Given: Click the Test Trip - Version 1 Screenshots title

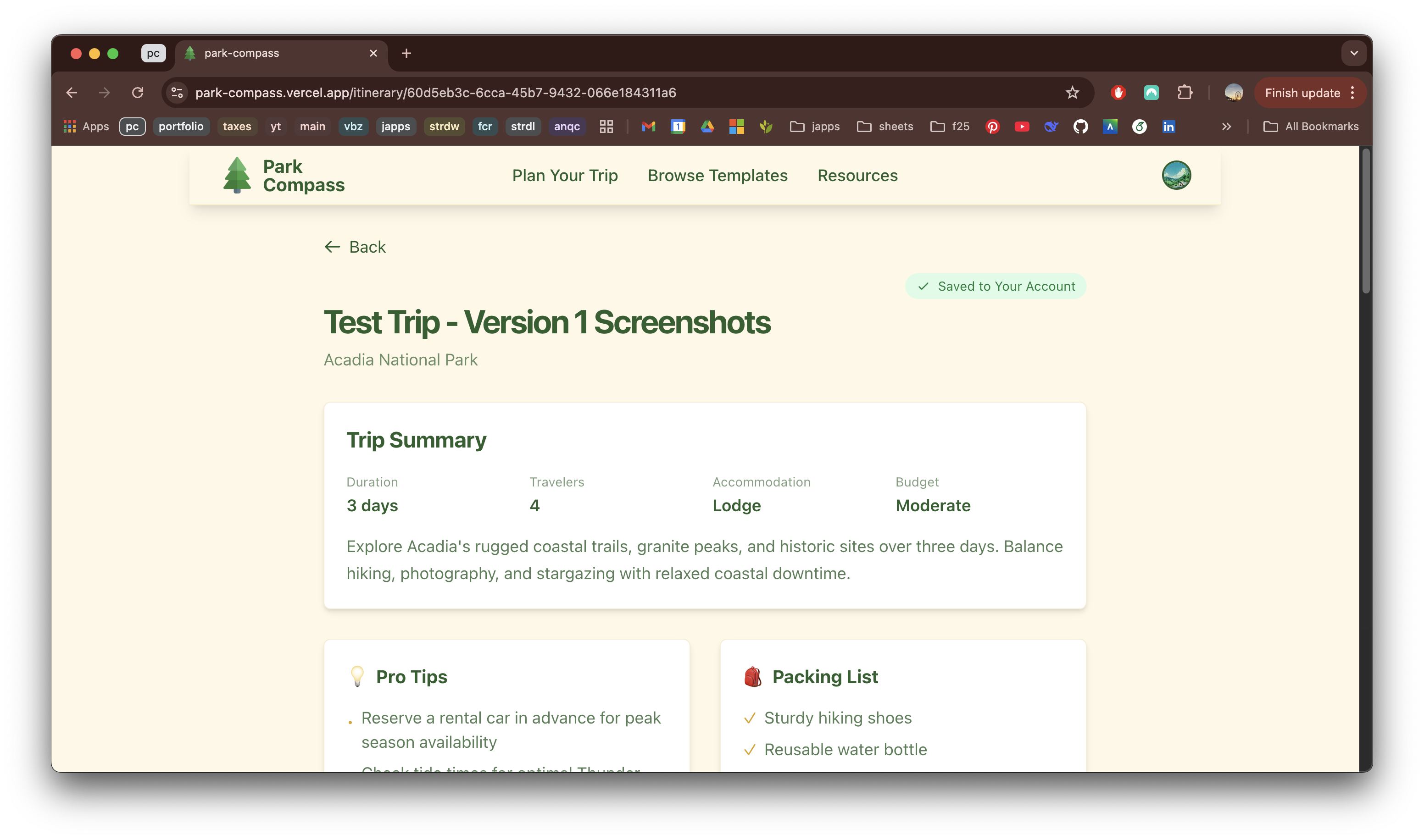Looking at the screenshot, I should 547,323.
